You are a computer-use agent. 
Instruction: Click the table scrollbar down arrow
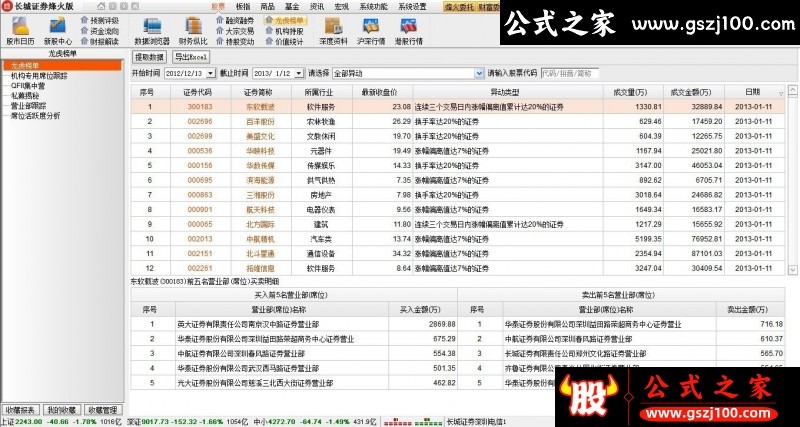tap(792, 270)
